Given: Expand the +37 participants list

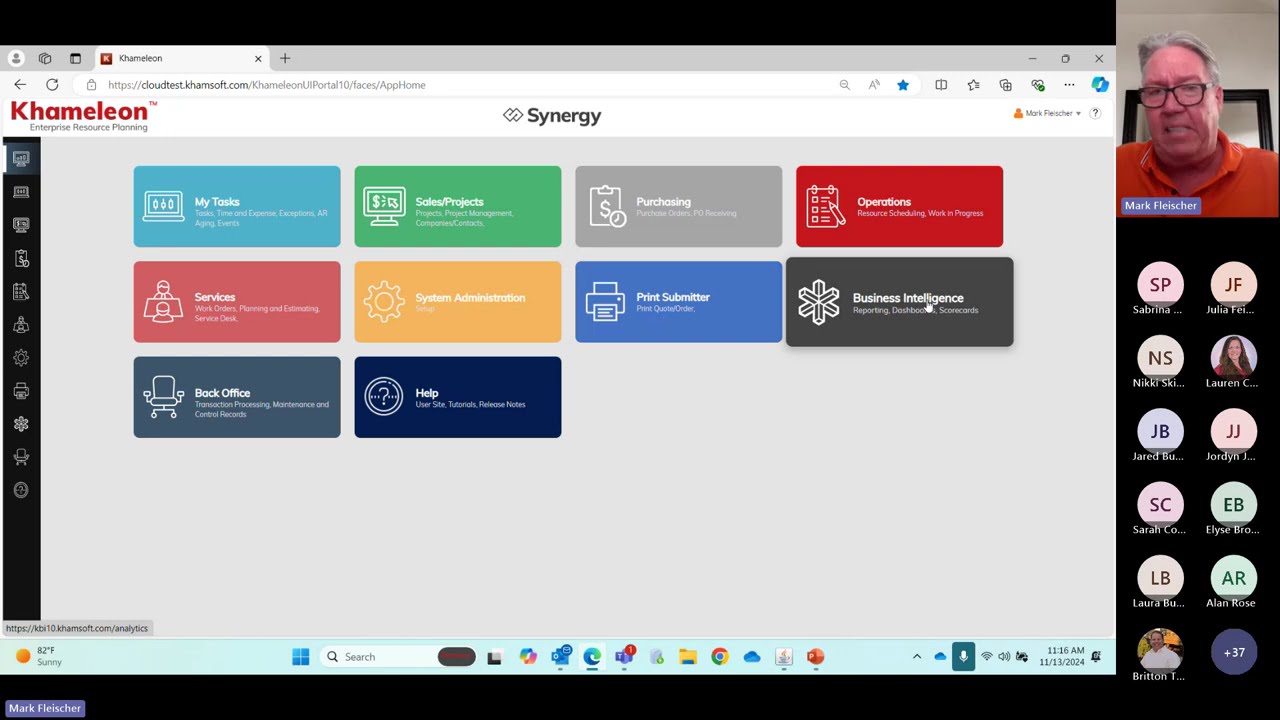Looking at the screenshot, I should pos(1234,653).
